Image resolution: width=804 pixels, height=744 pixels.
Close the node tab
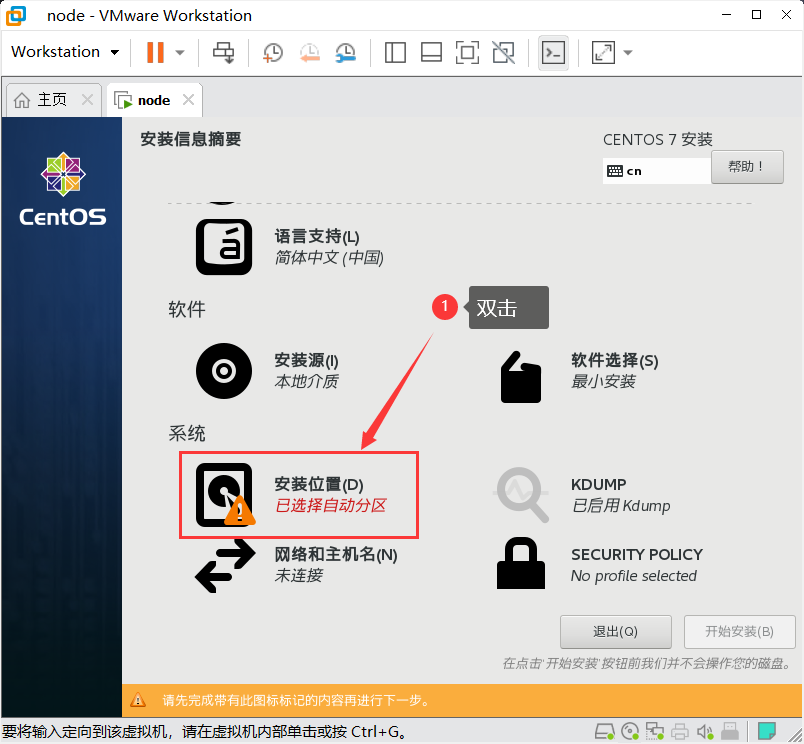(x=189, y=99)
